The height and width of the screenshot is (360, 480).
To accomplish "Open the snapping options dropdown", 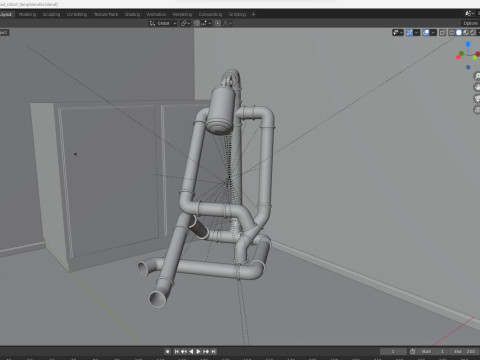I will [206, 23].
